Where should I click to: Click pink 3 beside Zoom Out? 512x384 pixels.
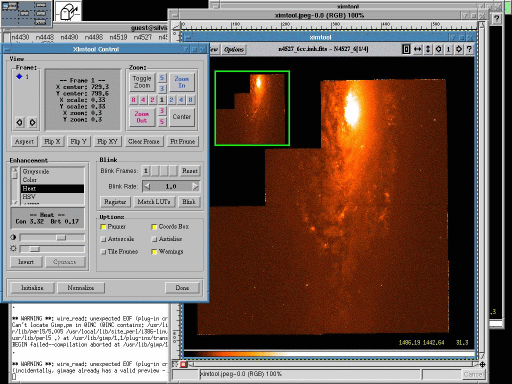pyautogui.click(x=162, y=111)
